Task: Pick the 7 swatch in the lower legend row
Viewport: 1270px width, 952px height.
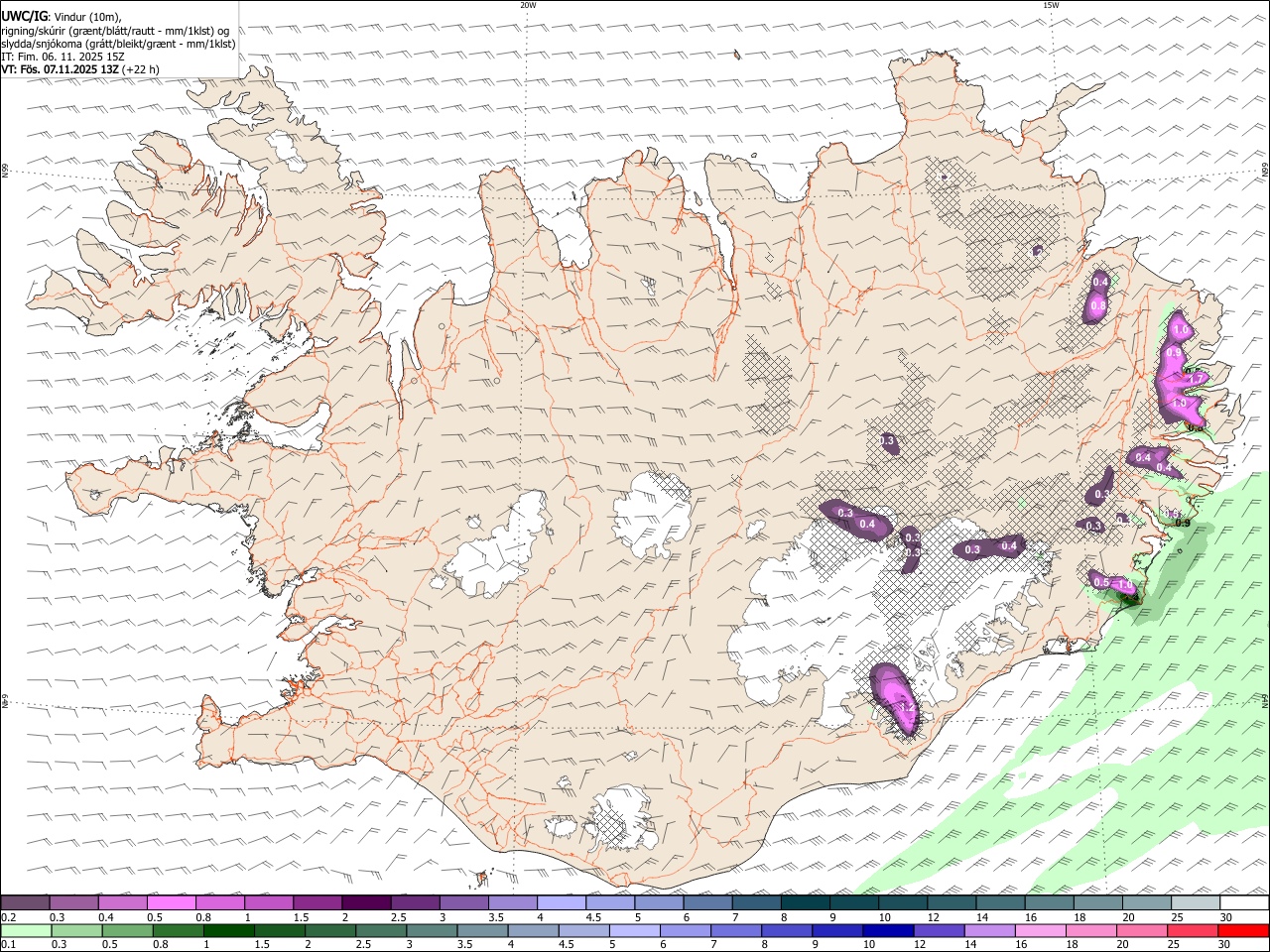Action: click(x=736, y=931)
